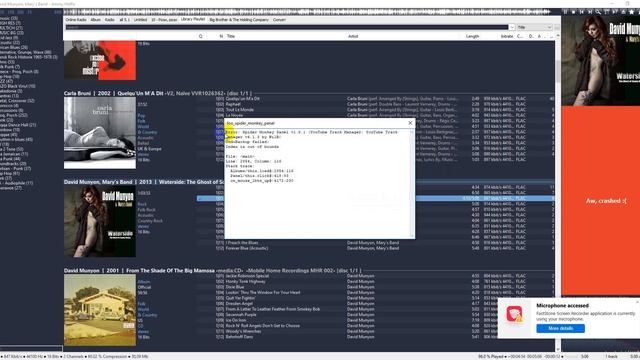Select track 'Jackie Robinson Special'
Viewport: 640px width, 360px height.
pyautogui.click(x=246, y=276)
